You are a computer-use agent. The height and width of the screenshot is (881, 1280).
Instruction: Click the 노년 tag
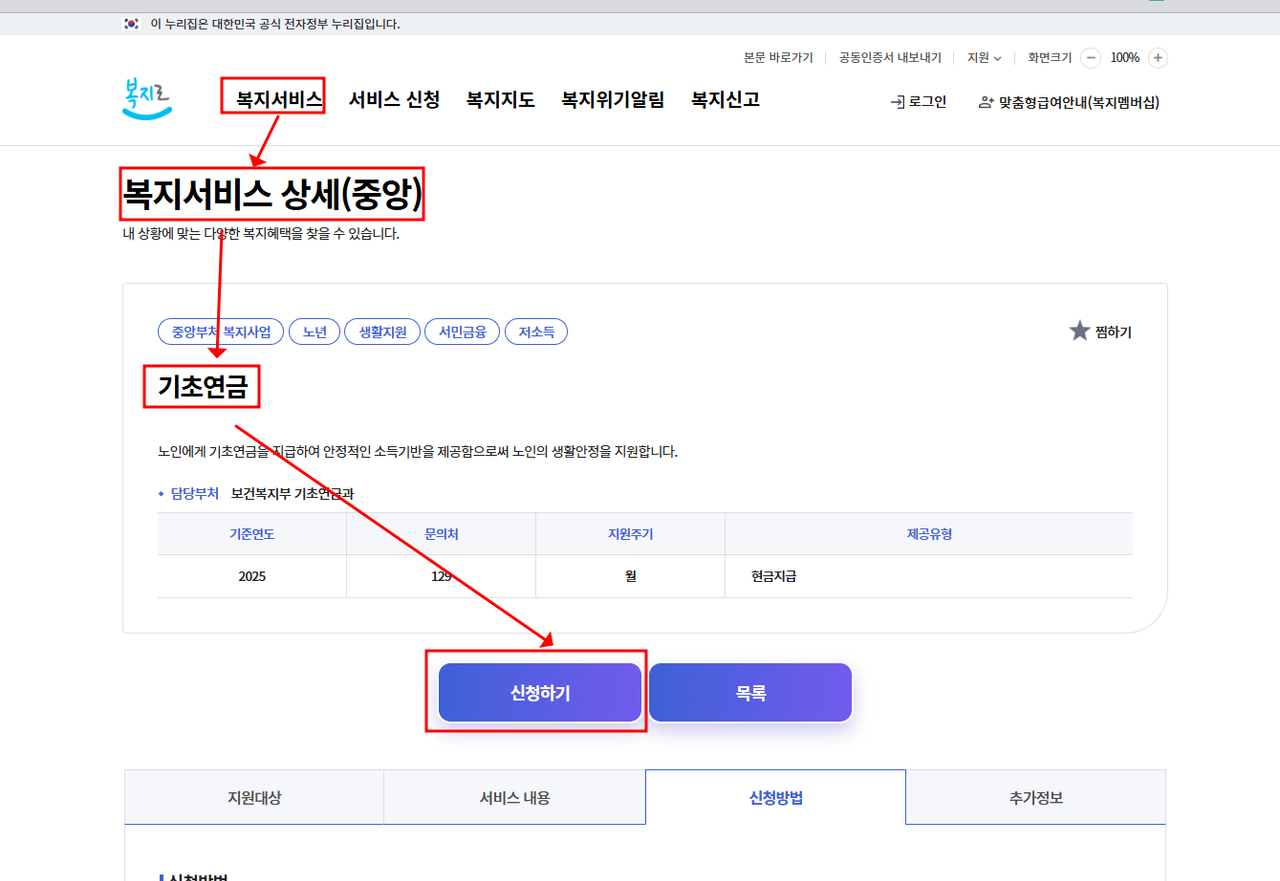[x=314, y=332]
